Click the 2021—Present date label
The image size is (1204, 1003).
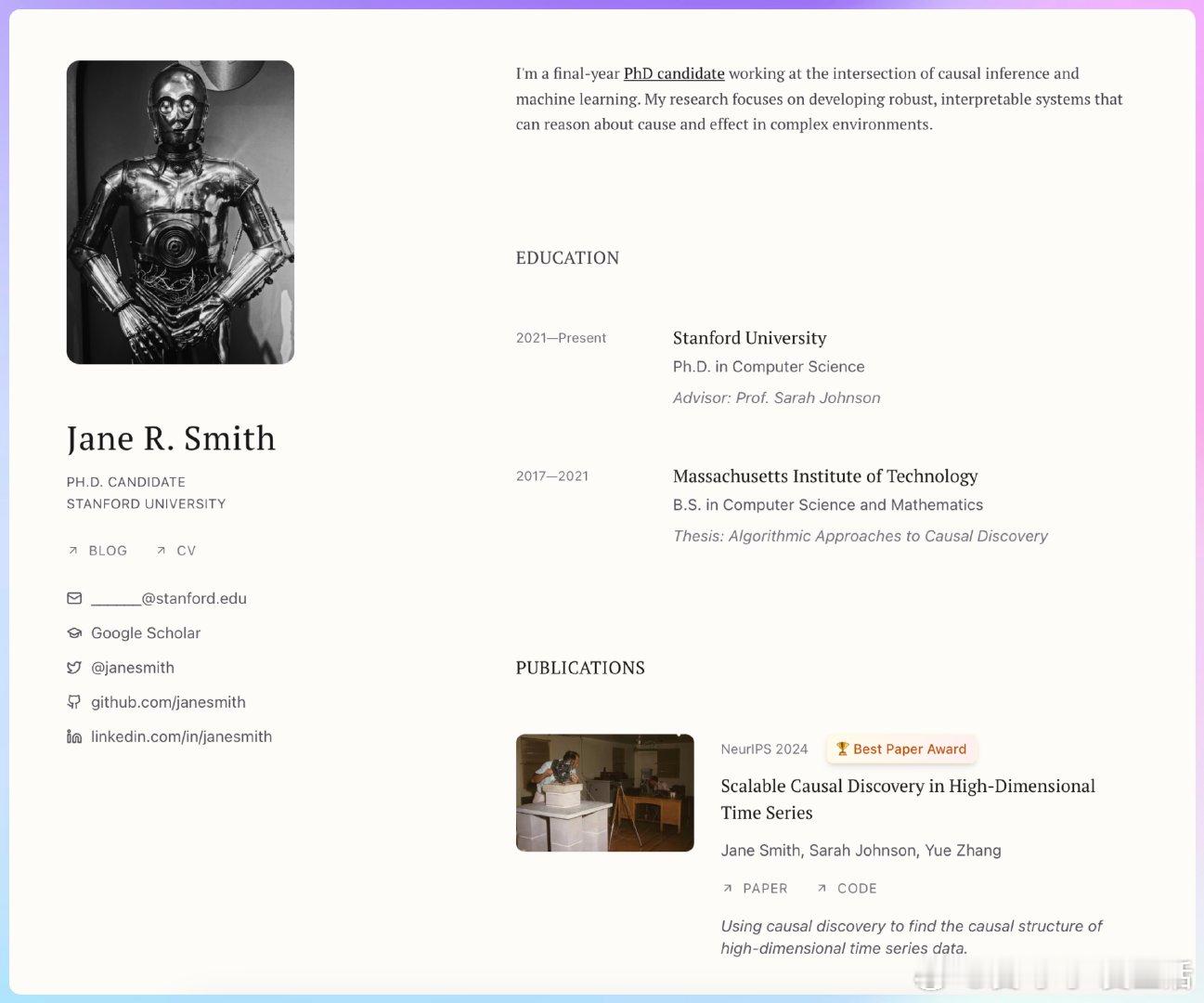coord(561,338)
